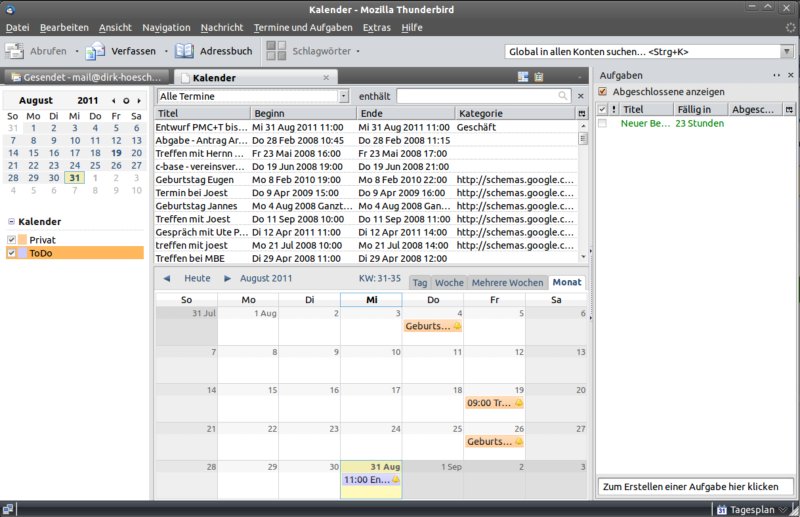Go to next month in mini calendar
This screenshot has width=800, height=517.
click(x=139, y=101)
